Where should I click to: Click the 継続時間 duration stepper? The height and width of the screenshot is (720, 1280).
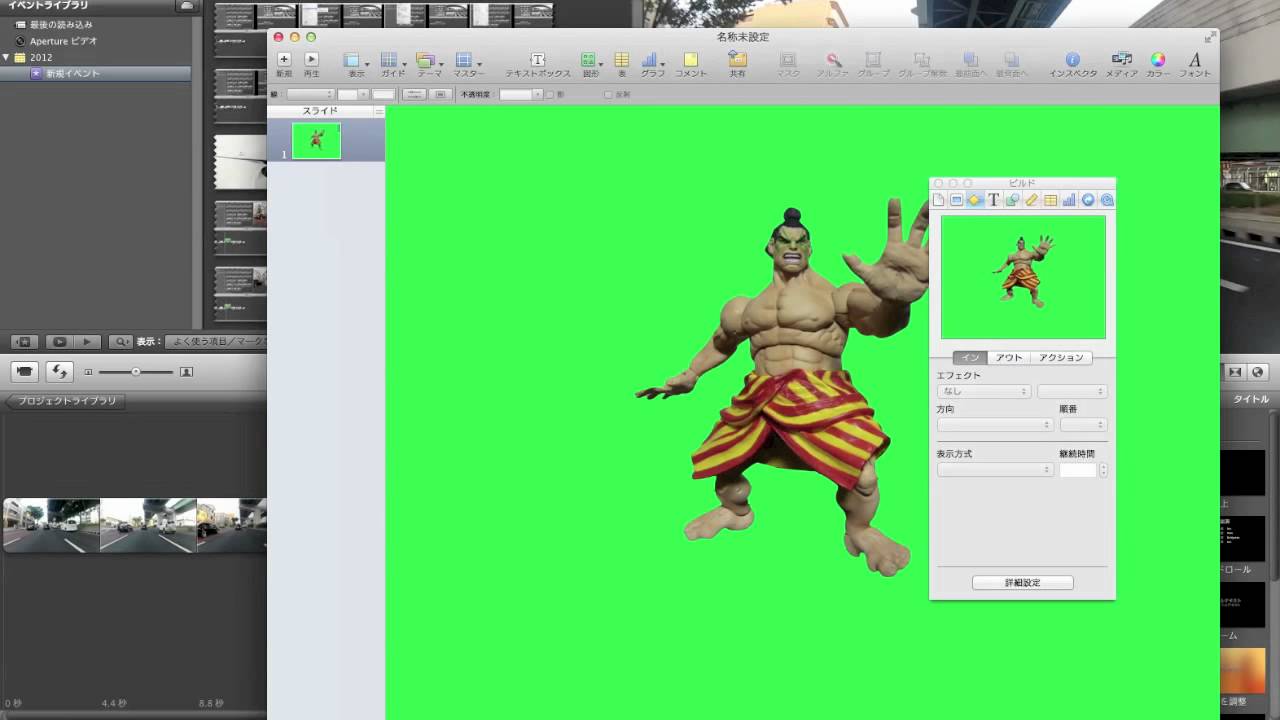1103,469
